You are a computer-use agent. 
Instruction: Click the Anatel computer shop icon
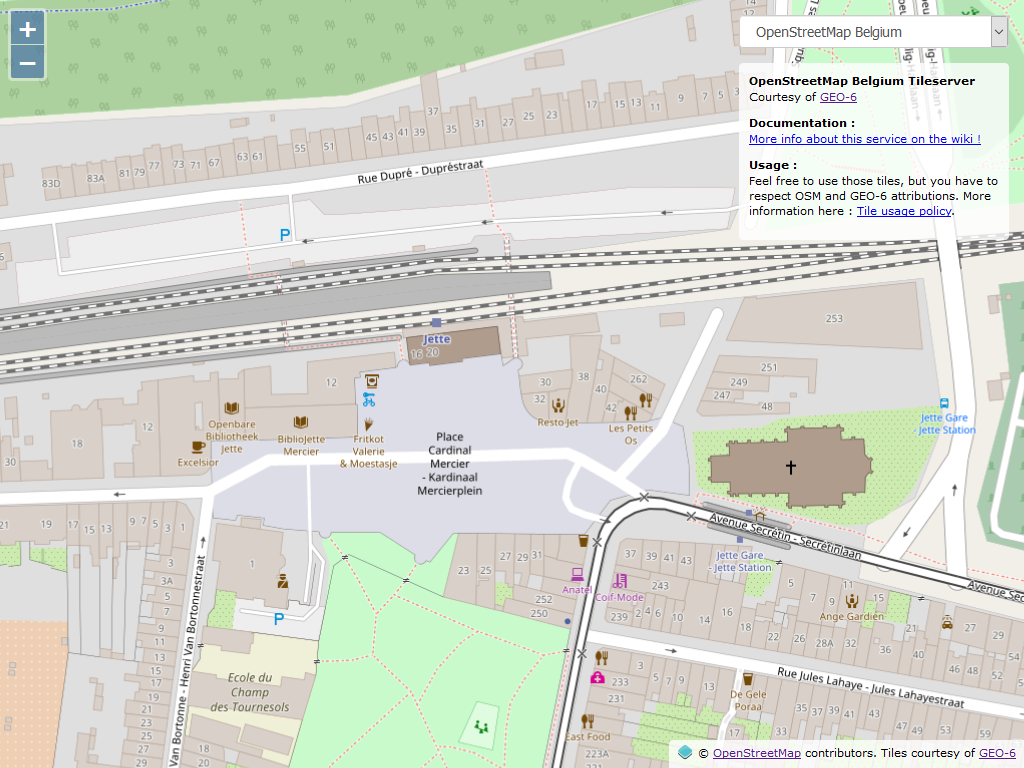[x=577, y=574]
